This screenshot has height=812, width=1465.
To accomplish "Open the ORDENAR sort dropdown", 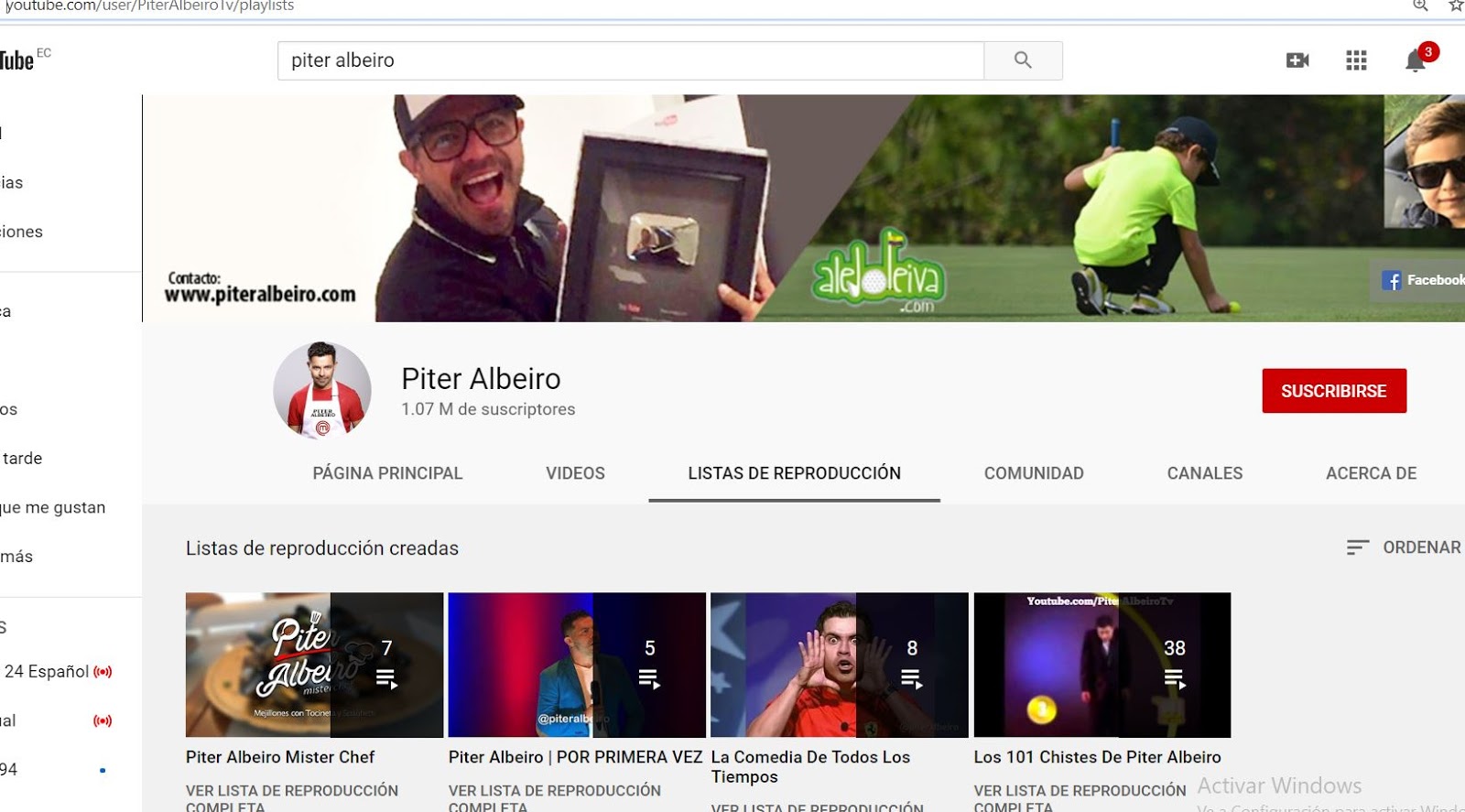I will [x=1405, y=547].
